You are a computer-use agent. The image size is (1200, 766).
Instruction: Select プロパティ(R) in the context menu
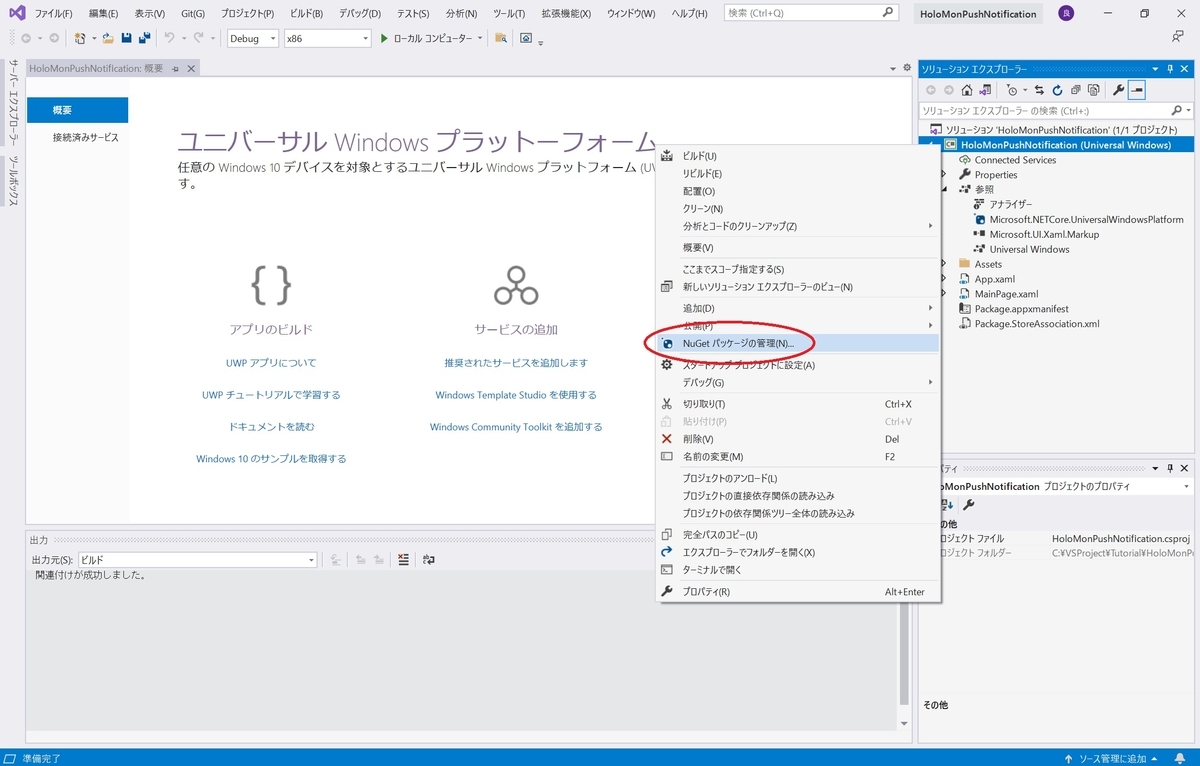(x=797, y=591)
